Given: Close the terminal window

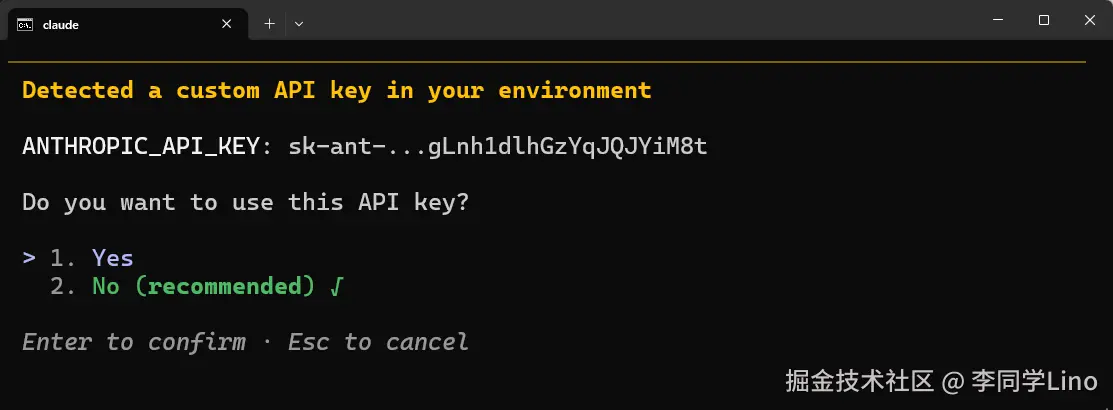Looking at the screenshot, I should 1089,20.
